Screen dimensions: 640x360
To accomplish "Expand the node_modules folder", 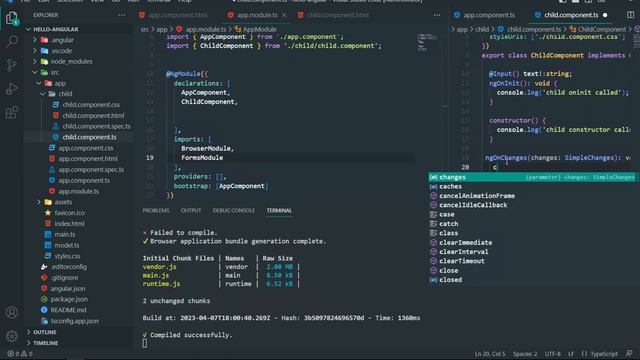I will (x=35, y=61).
